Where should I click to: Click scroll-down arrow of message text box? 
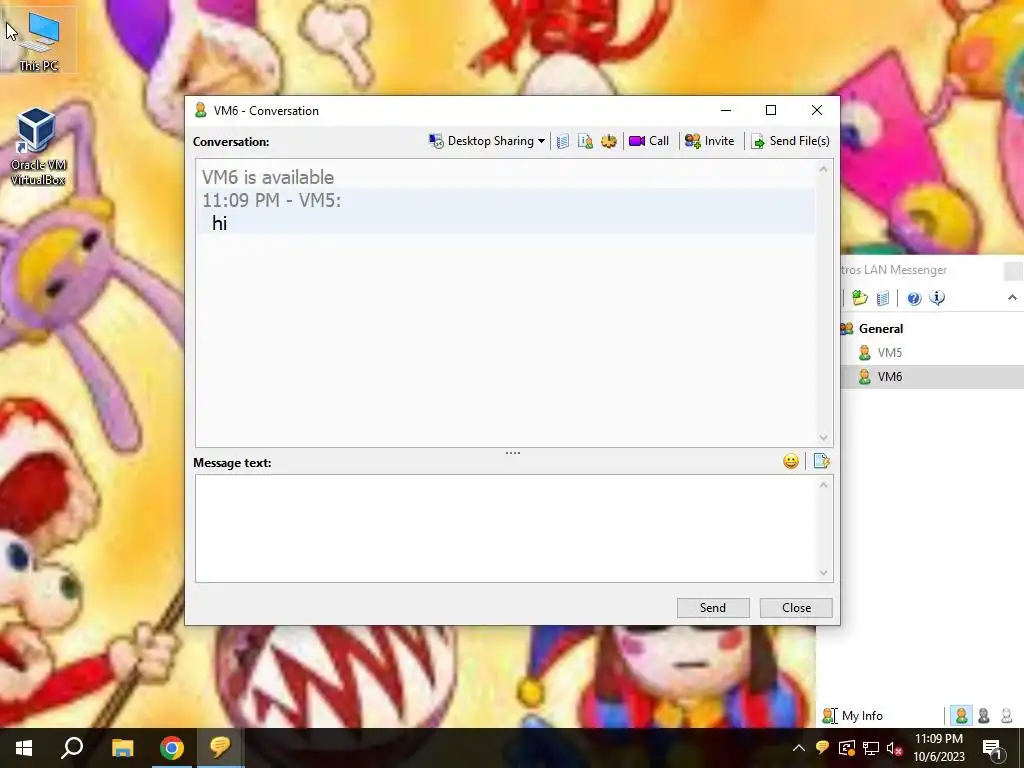click(x=824, y=573)
